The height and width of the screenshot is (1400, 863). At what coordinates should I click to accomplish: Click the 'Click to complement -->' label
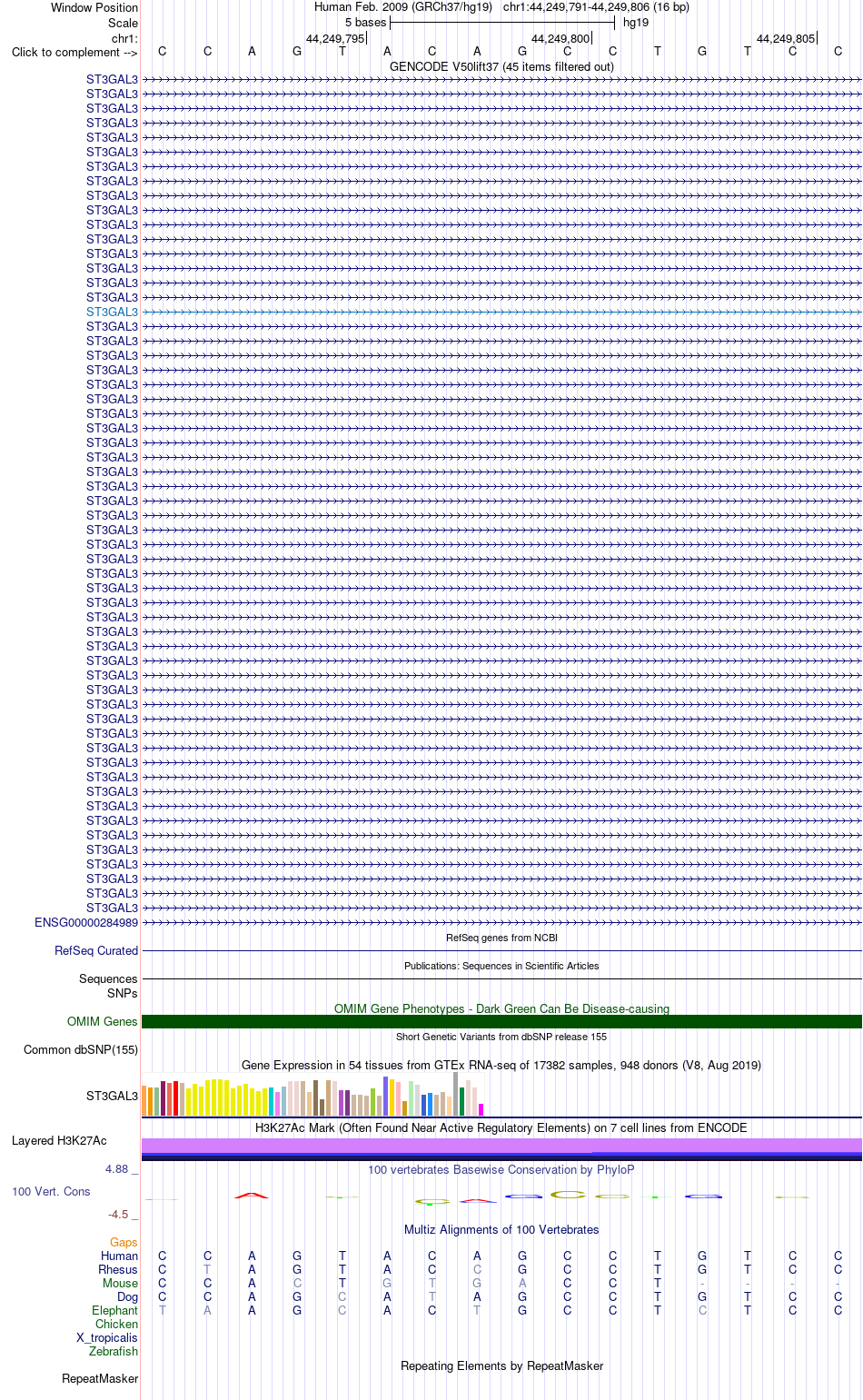coord(74,52)
